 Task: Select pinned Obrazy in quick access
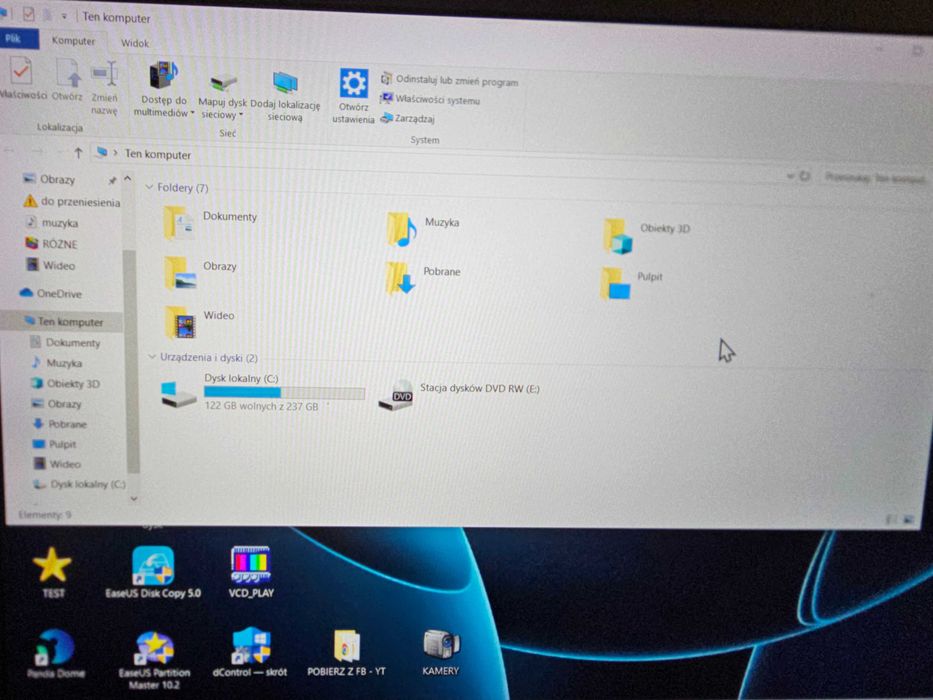[x=57, y=179]
